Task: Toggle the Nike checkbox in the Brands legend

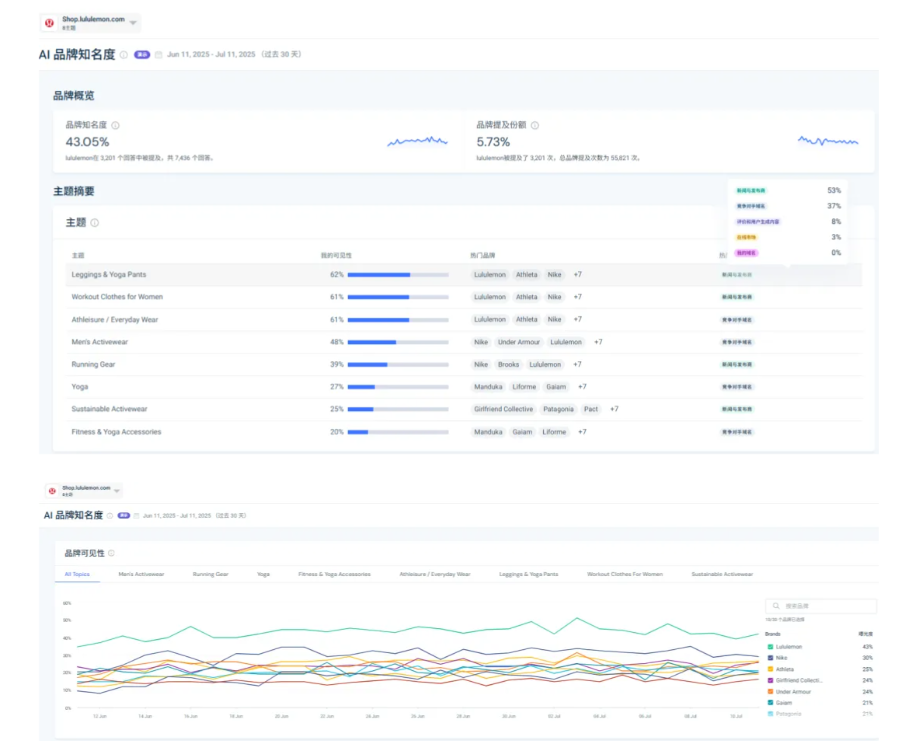Action: click(770, 658)
